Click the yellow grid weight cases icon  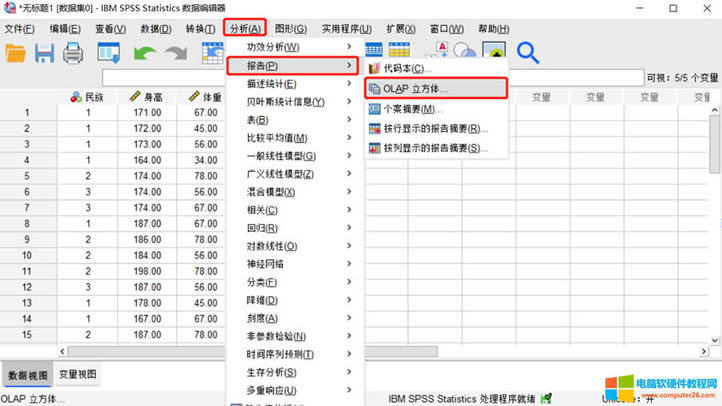click(x=399, y=49)
